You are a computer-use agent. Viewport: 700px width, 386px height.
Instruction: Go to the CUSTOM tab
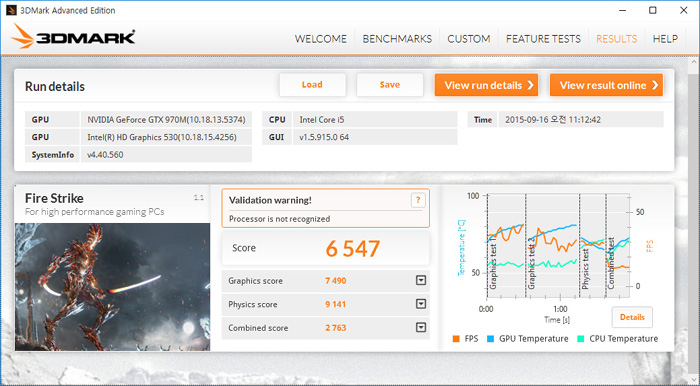click(x=469, y=39)
